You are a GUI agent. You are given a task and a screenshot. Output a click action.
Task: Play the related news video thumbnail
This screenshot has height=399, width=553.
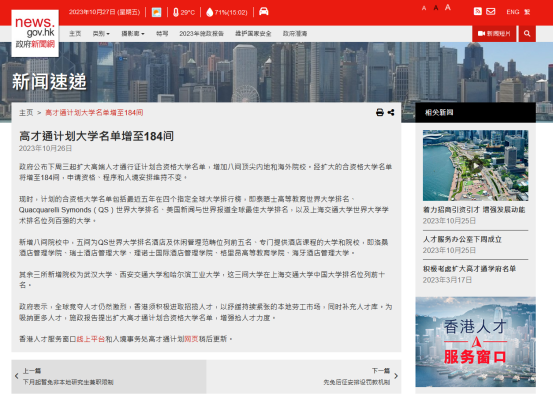475,165
